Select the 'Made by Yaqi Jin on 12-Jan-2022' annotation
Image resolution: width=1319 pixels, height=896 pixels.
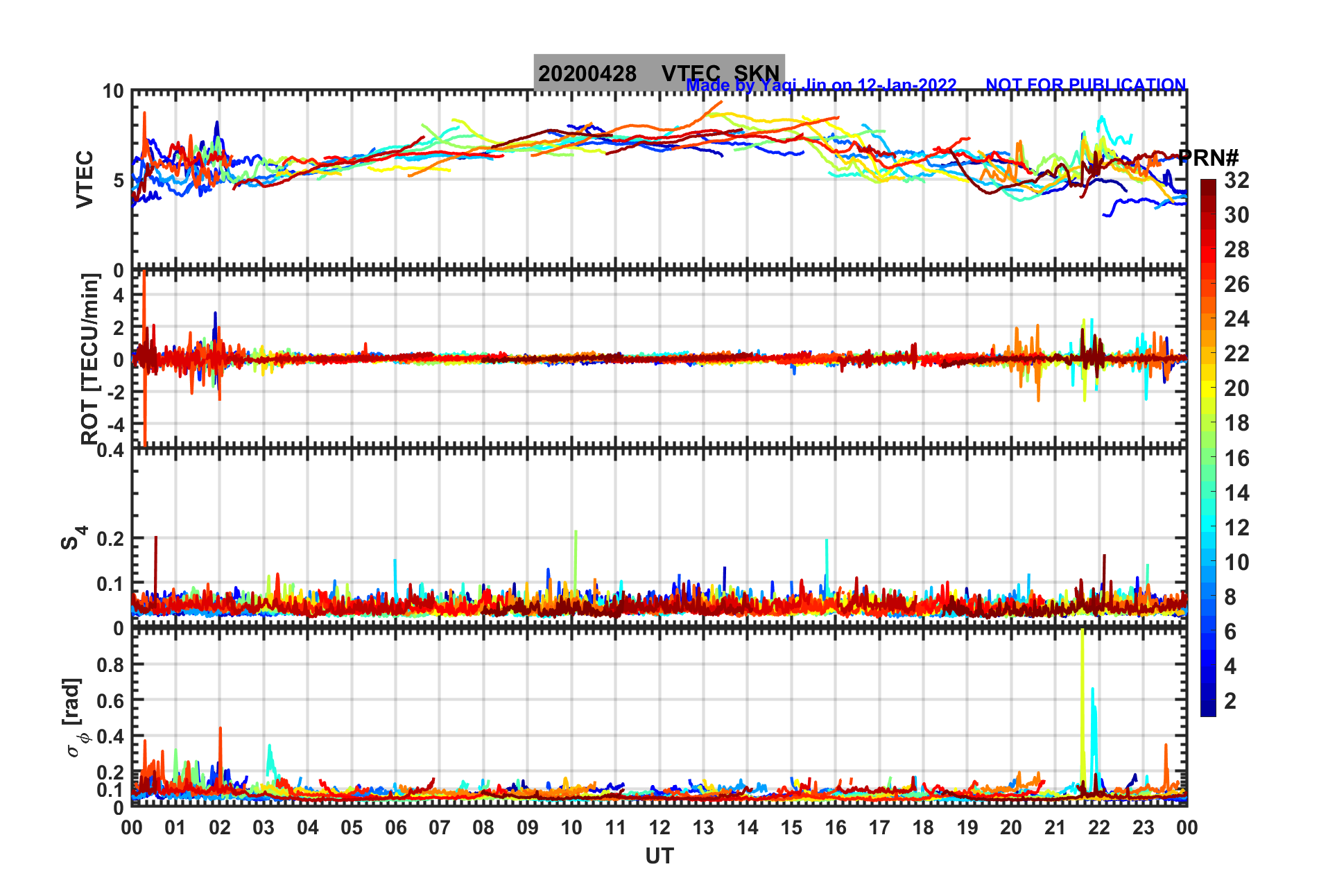[x=821, y=85]
